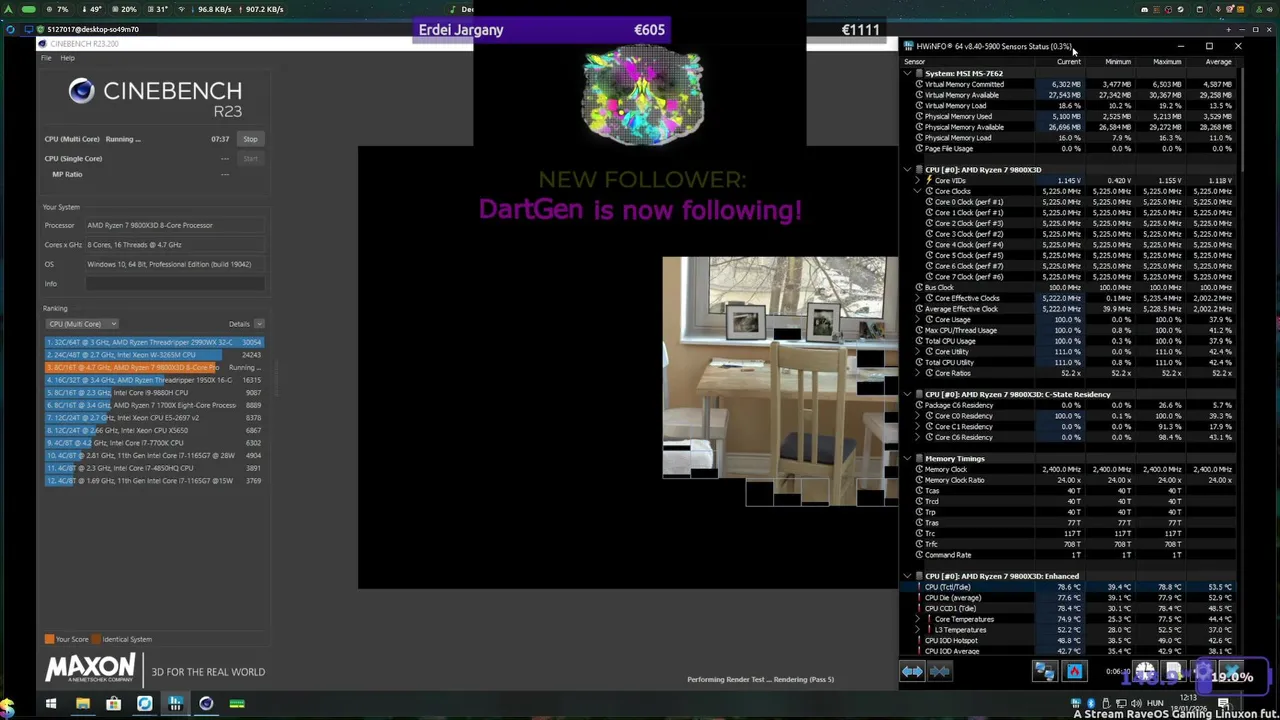Select the Memory Clock Ratio sensor row

1070,480
